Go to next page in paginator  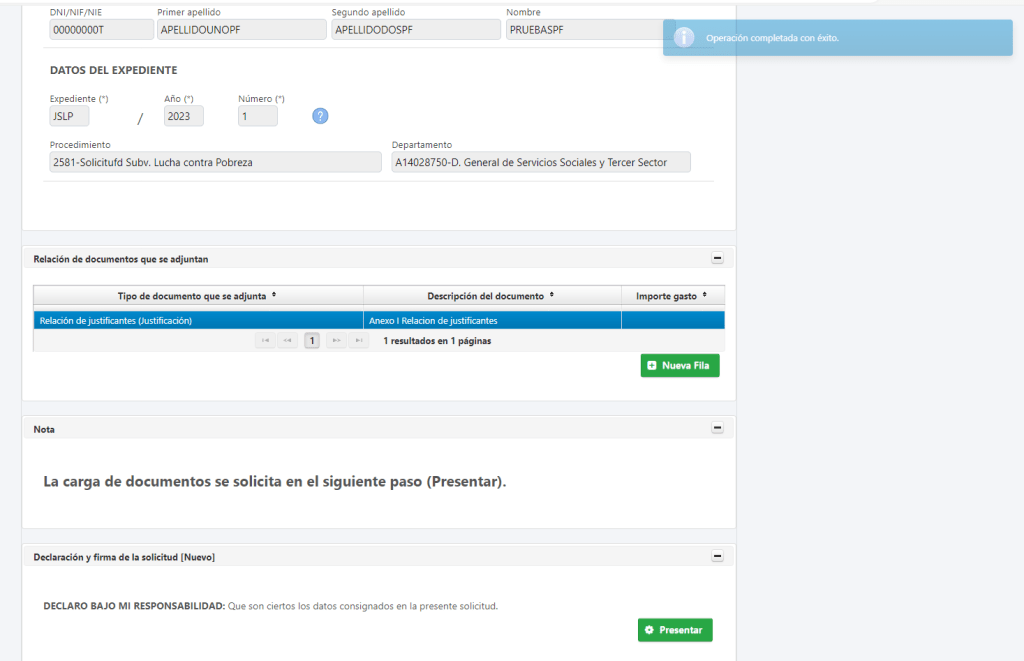(336, 341)
